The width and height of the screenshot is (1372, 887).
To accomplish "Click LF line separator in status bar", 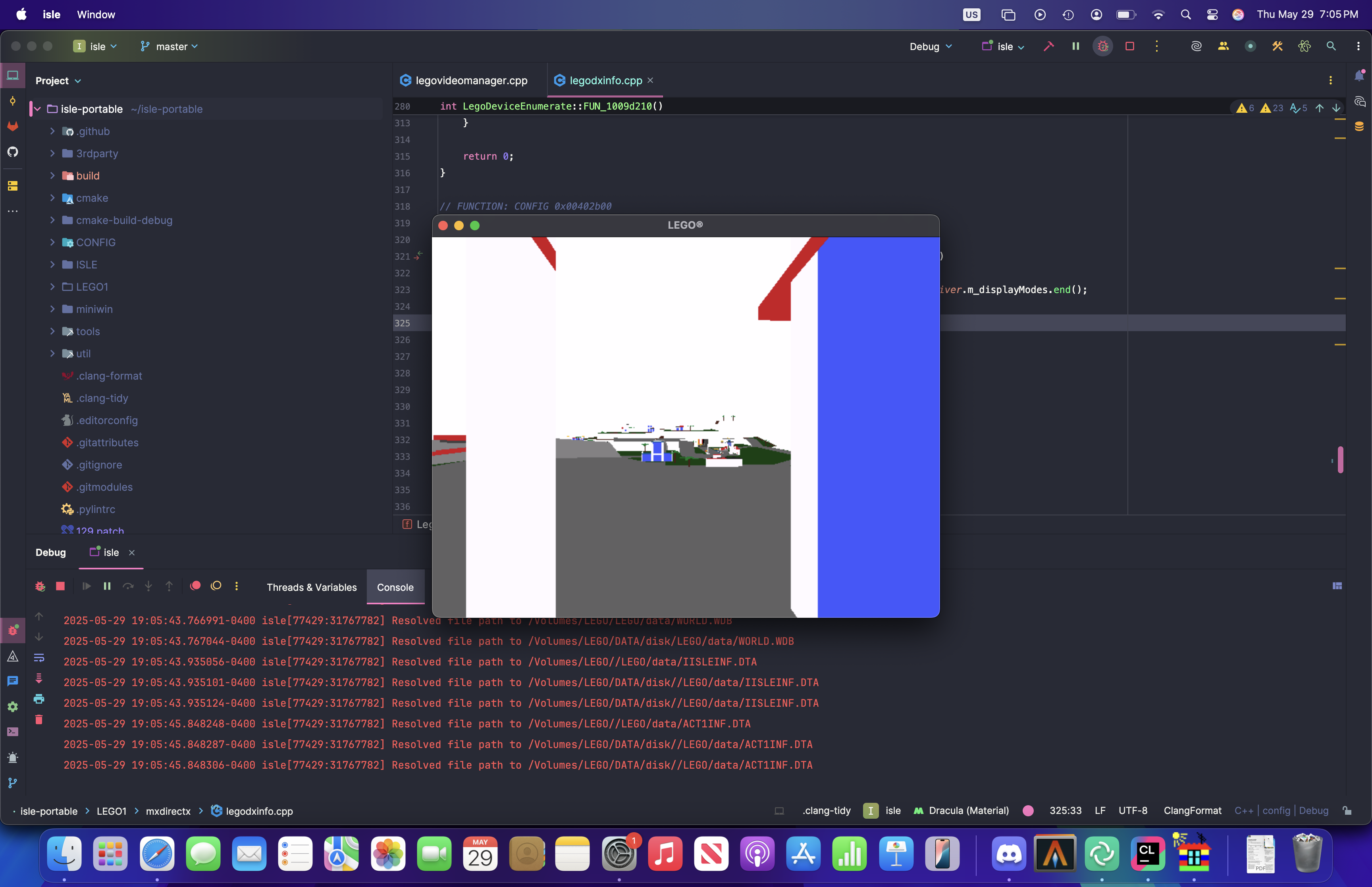I will pyautogui.click(x=1100, y=810).
